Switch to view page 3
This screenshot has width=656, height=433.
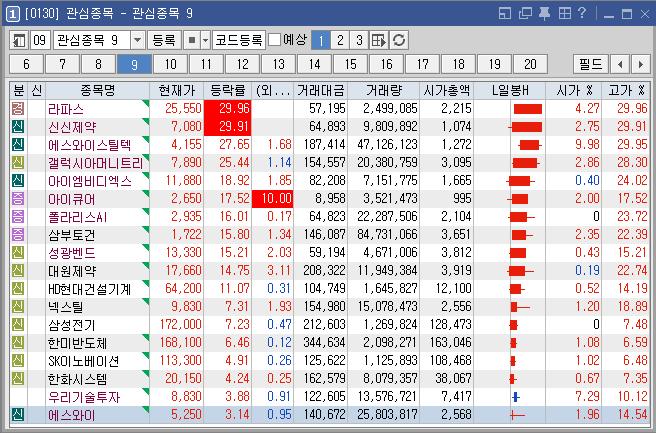pyautogui.click(x=359, y=41)
